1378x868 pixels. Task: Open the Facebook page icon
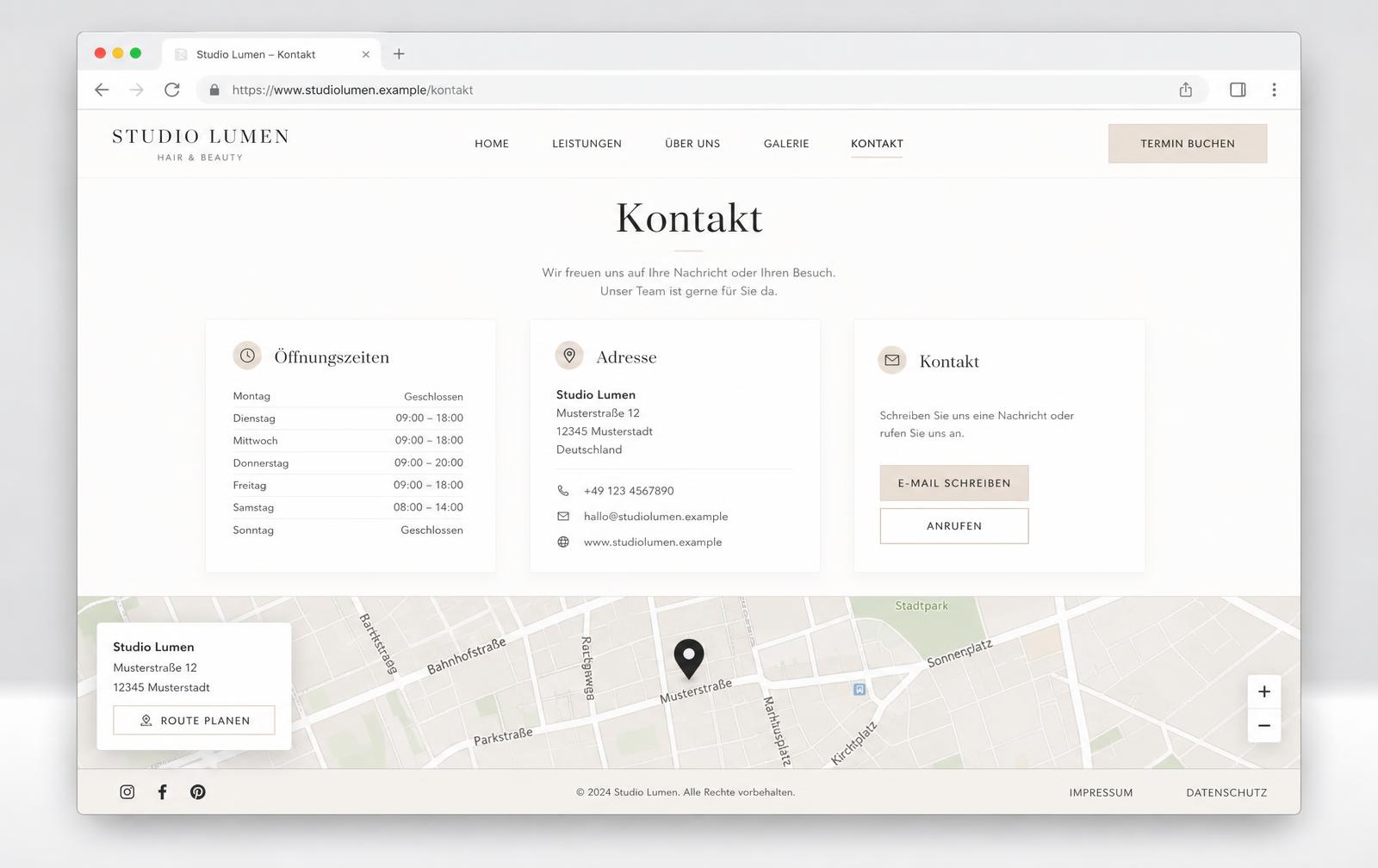[x=162, y=792]
